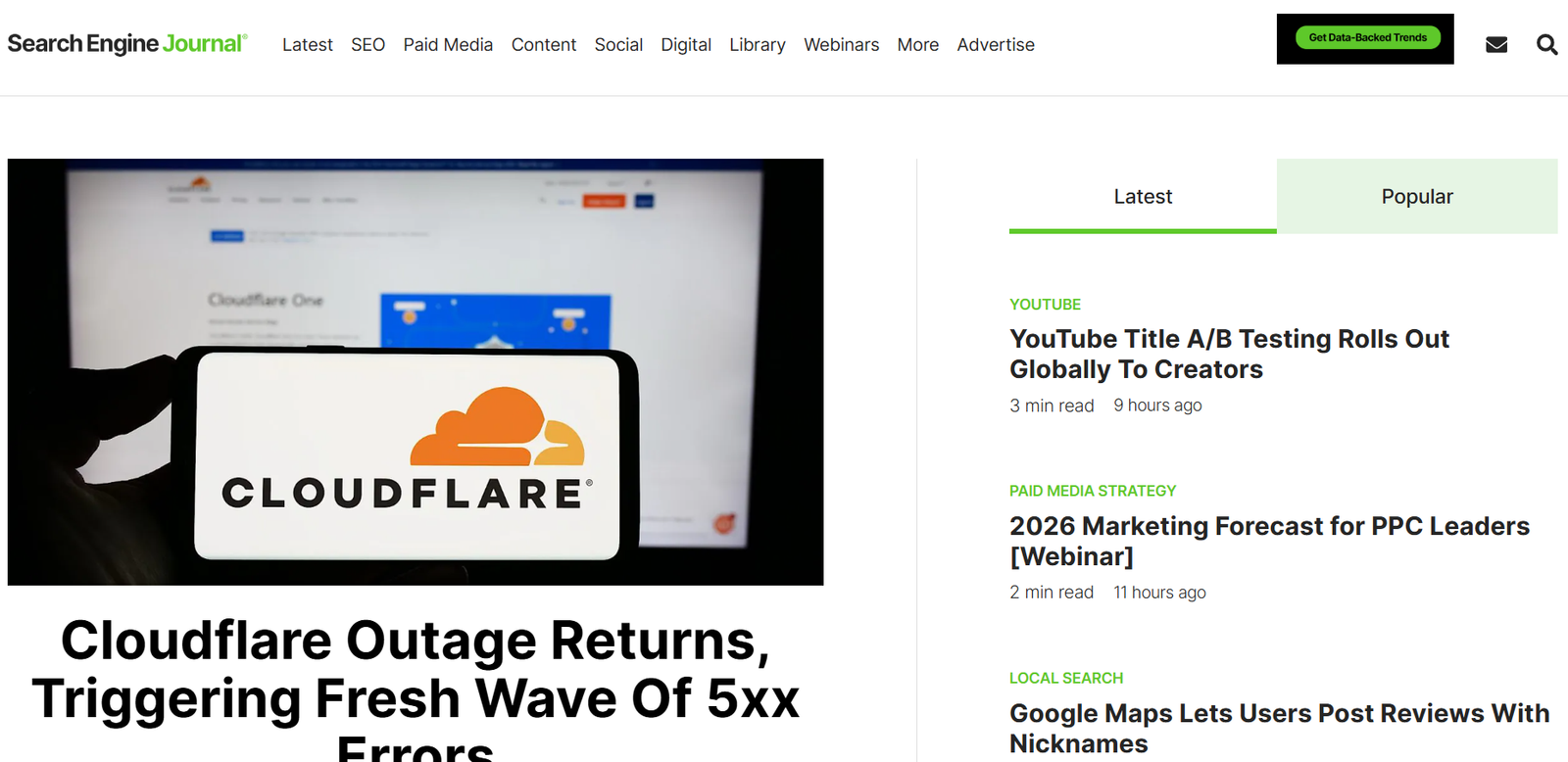Read YouTube Title A/B Testing article

click(x=1229, y=354)
